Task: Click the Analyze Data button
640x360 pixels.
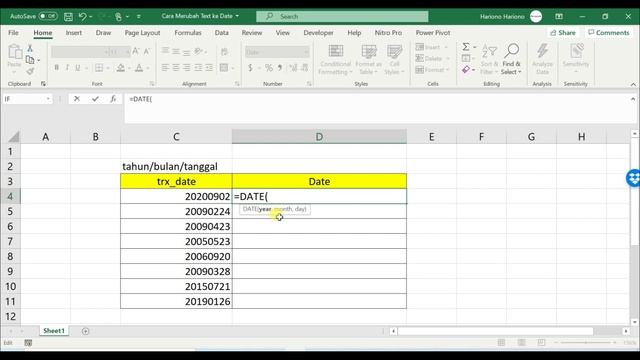Action: coord(542,60)
